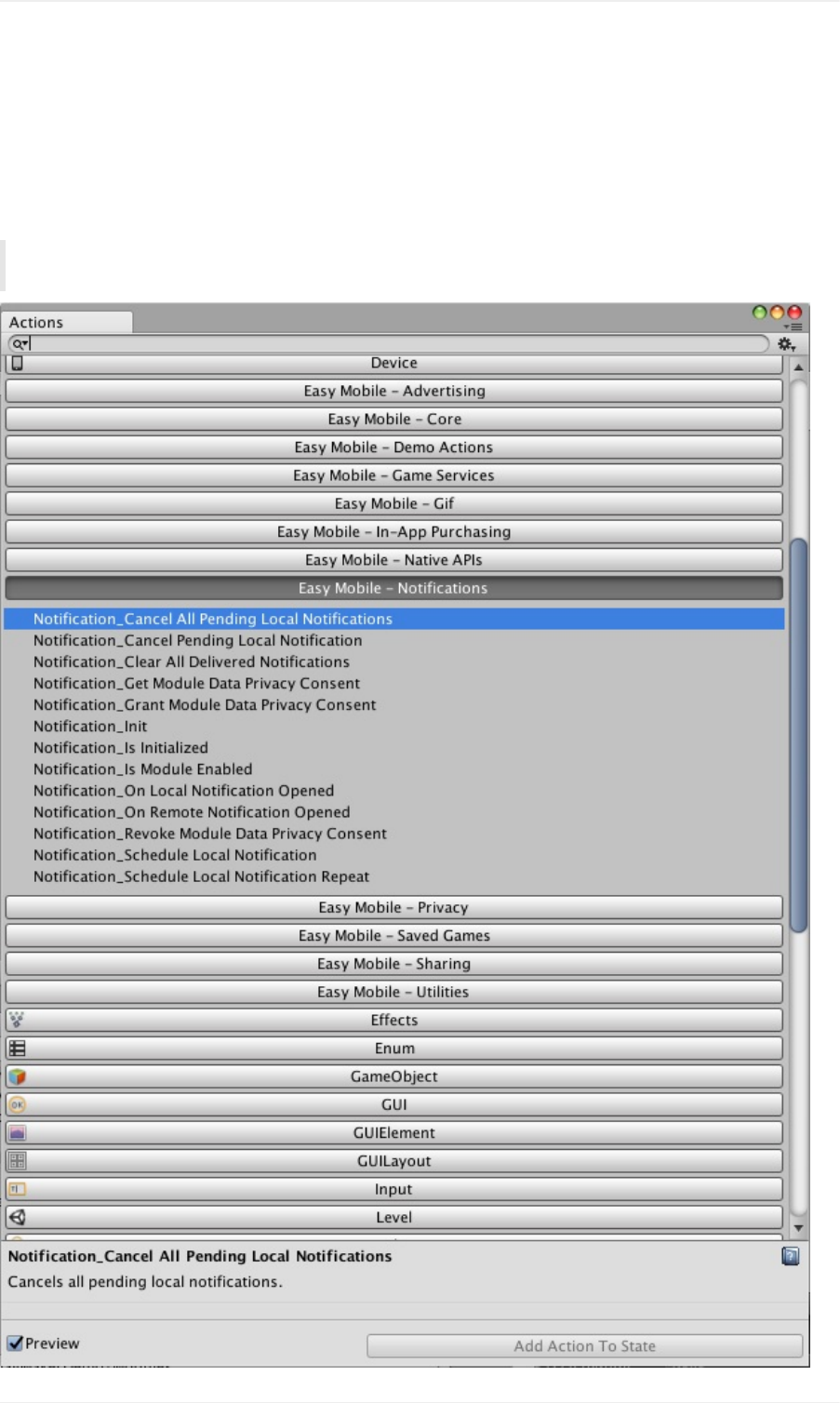This screenshot has width=840, height=1403.
Task: Select Notification_On Local Notification Opened
Action: coord(183,790)
